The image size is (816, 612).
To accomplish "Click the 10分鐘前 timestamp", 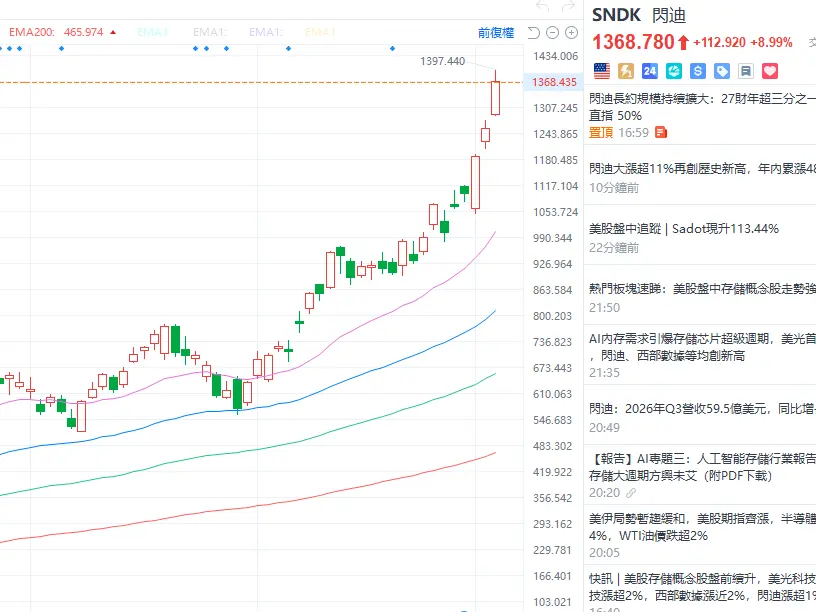I will coord(614,188).
